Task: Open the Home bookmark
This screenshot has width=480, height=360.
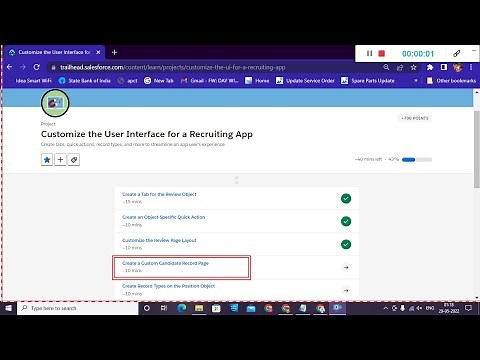Action: tap(257, 81)
